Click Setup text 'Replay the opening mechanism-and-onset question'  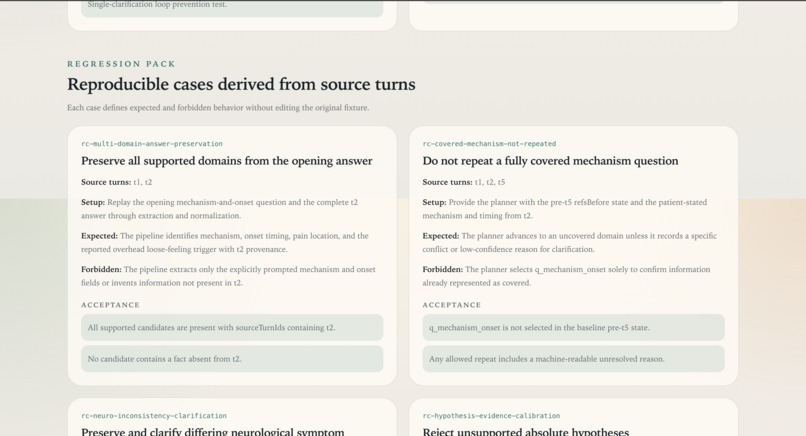[219, 209]
